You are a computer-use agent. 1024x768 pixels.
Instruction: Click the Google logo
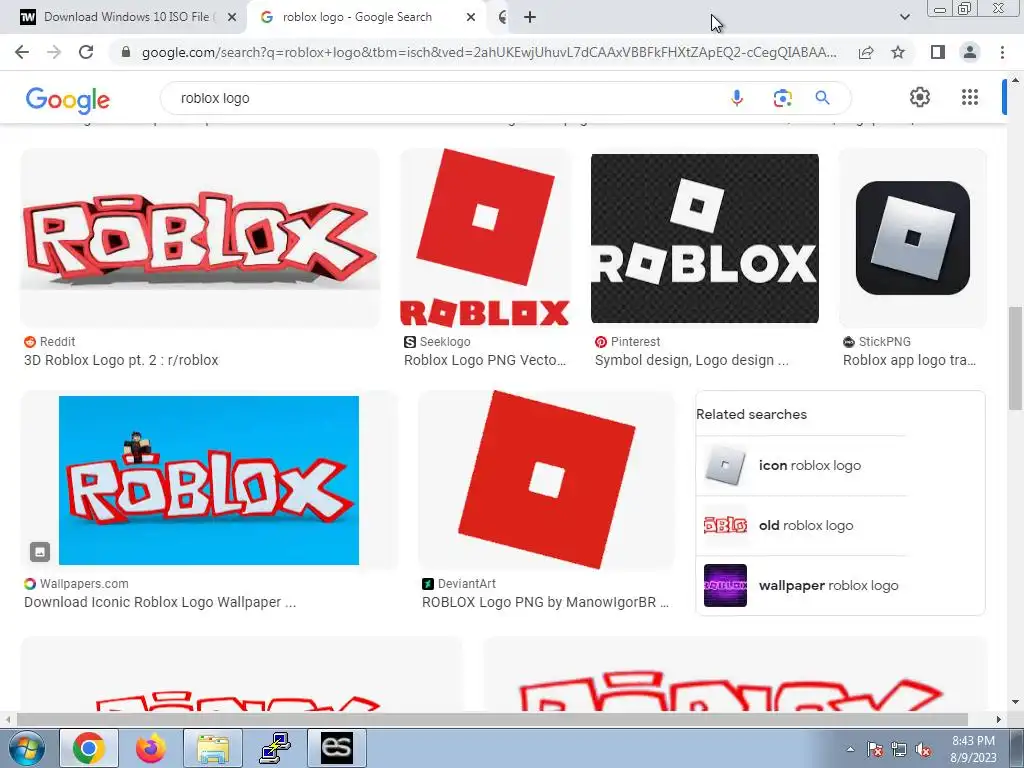pyautogui.click(x=68, y=100)
